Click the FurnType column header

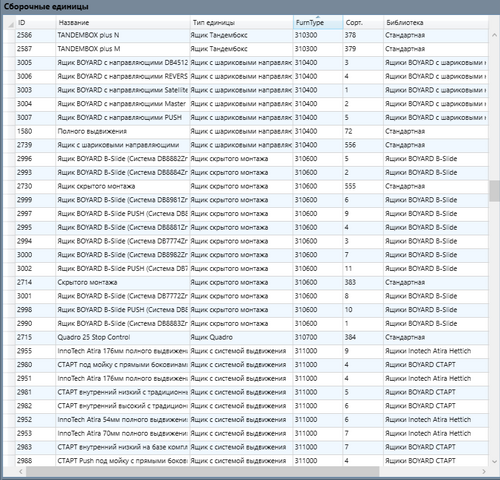(318, 23)
